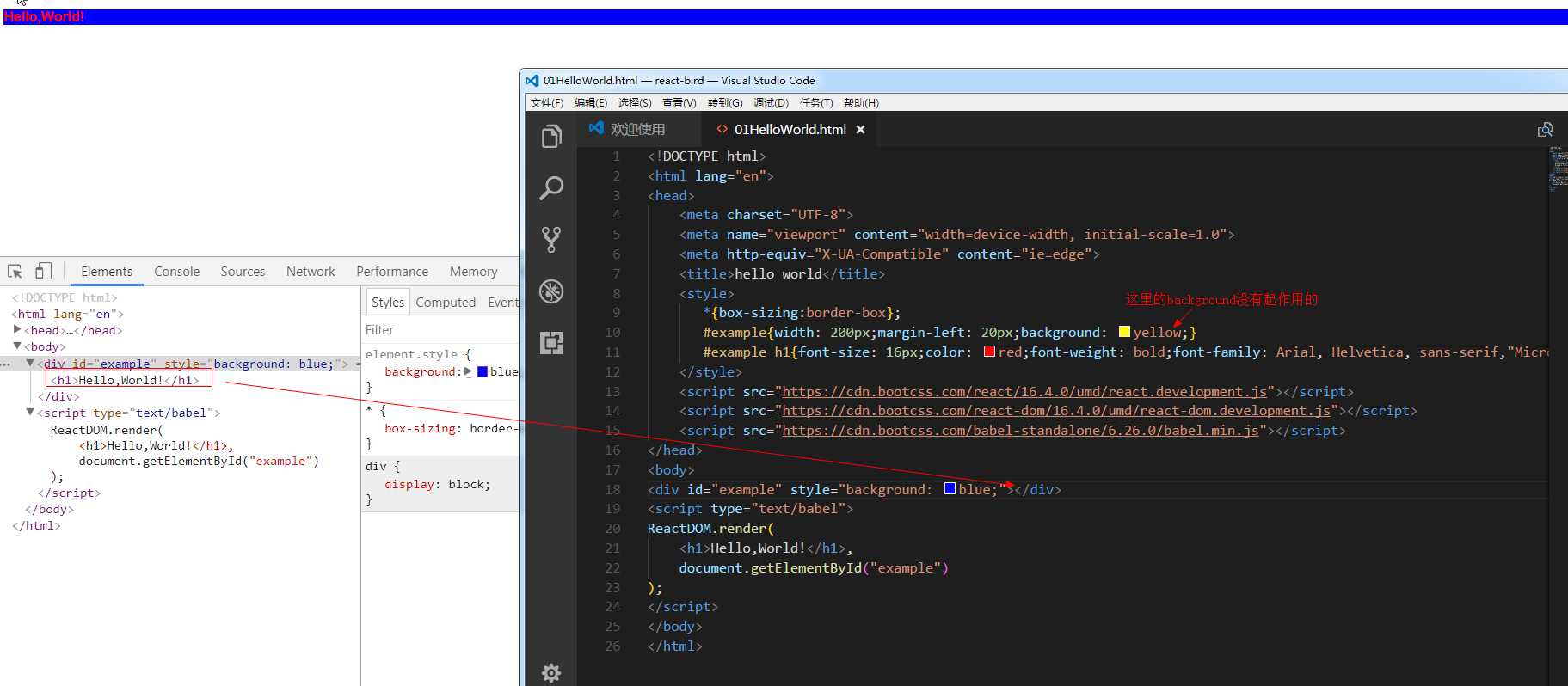
Task: Toggle the device toolbar in DevTools
Action: (43, 272)
